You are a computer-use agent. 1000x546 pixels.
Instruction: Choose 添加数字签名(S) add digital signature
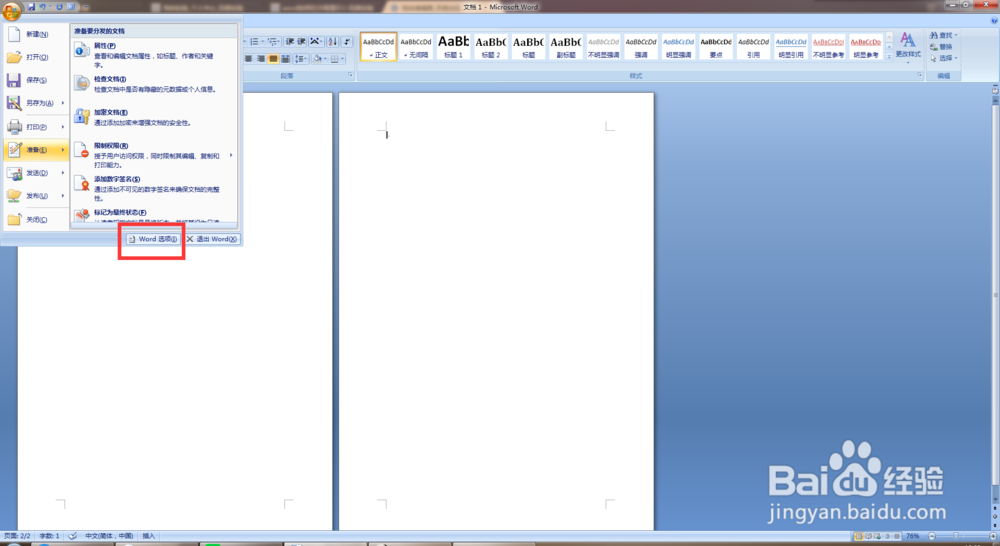coord(153,188)
